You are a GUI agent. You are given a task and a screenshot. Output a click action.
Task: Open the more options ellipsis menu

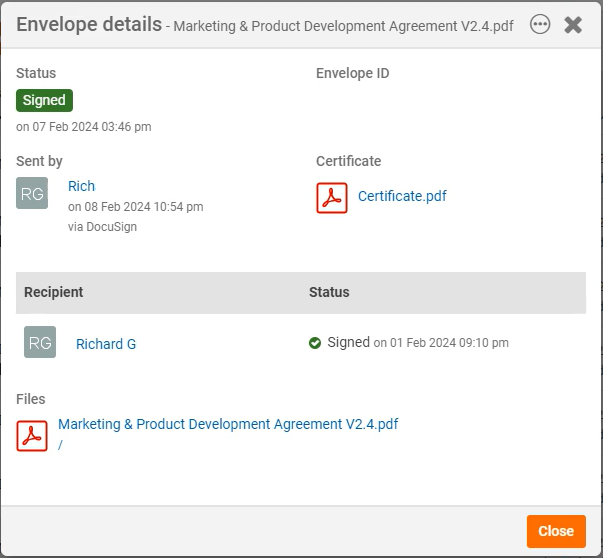pos(540,25)
